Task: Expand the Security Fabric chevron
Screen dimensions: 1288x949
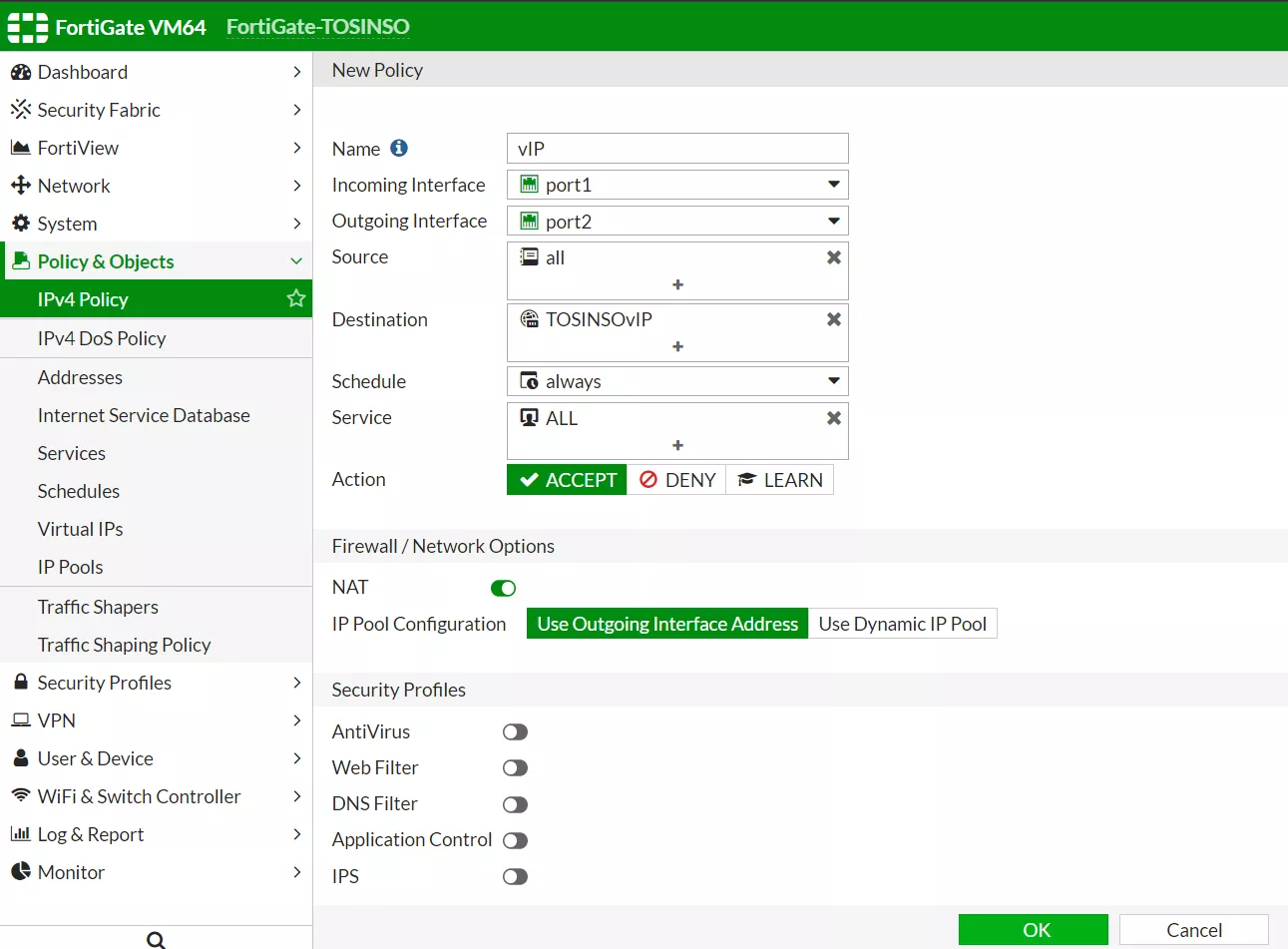Action: [x=296, y=110]
